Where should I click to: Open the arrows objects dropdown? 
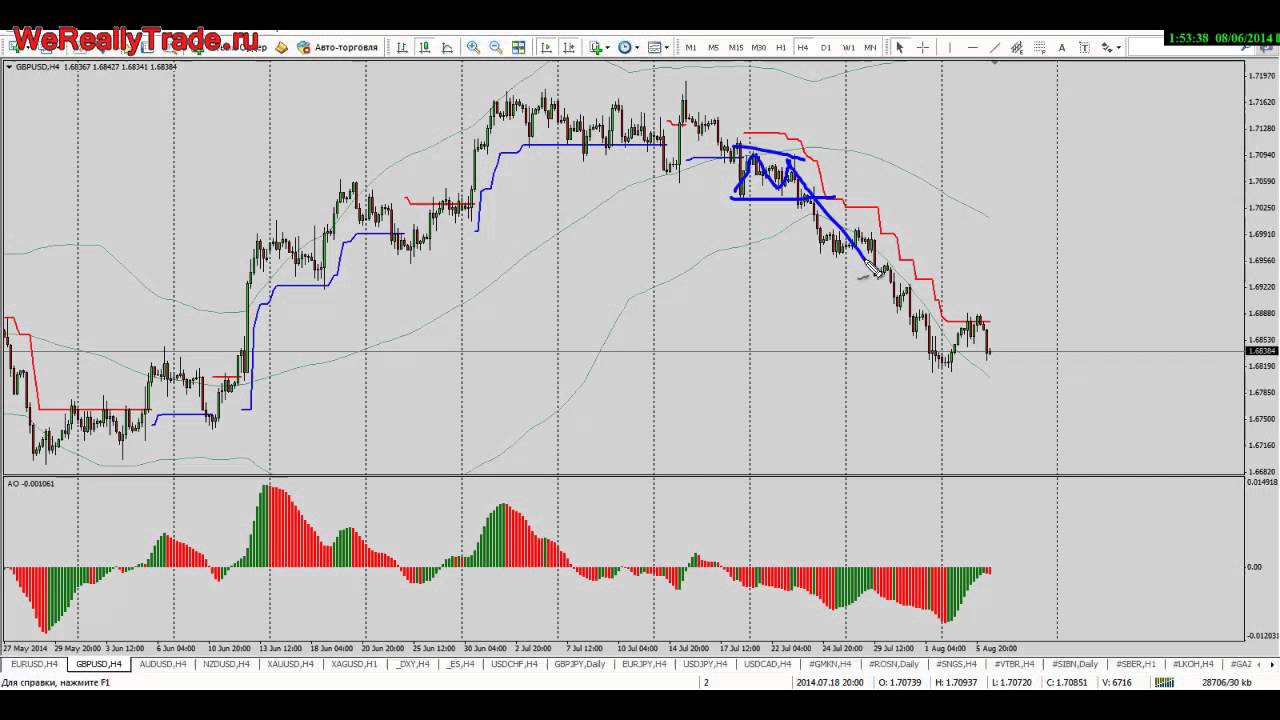point(1110,47)
